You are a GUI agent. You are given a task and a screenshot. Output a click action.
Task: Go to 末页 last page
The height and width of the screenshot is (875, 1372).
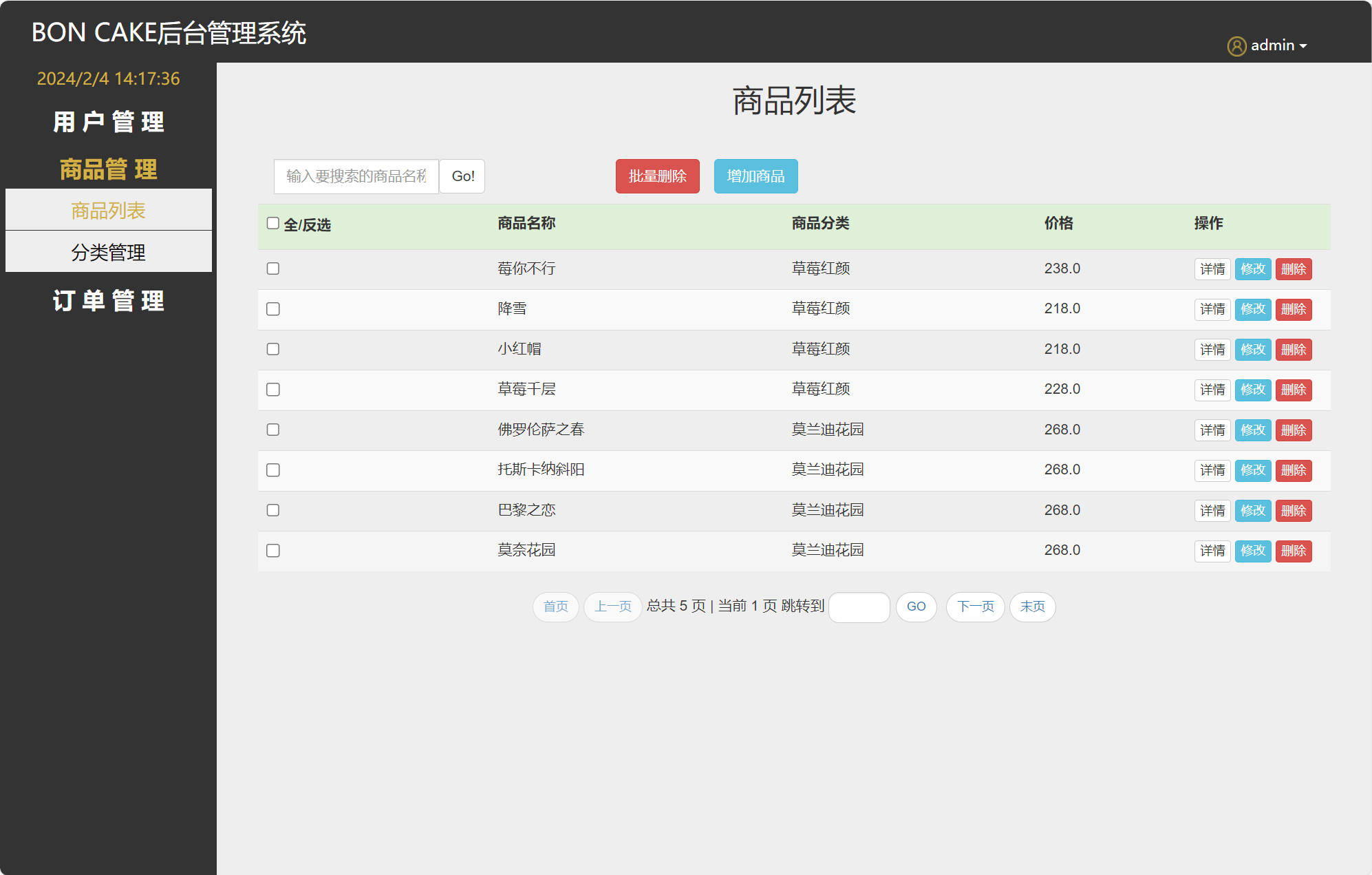pyautogui.click(x=1032, y=607)
